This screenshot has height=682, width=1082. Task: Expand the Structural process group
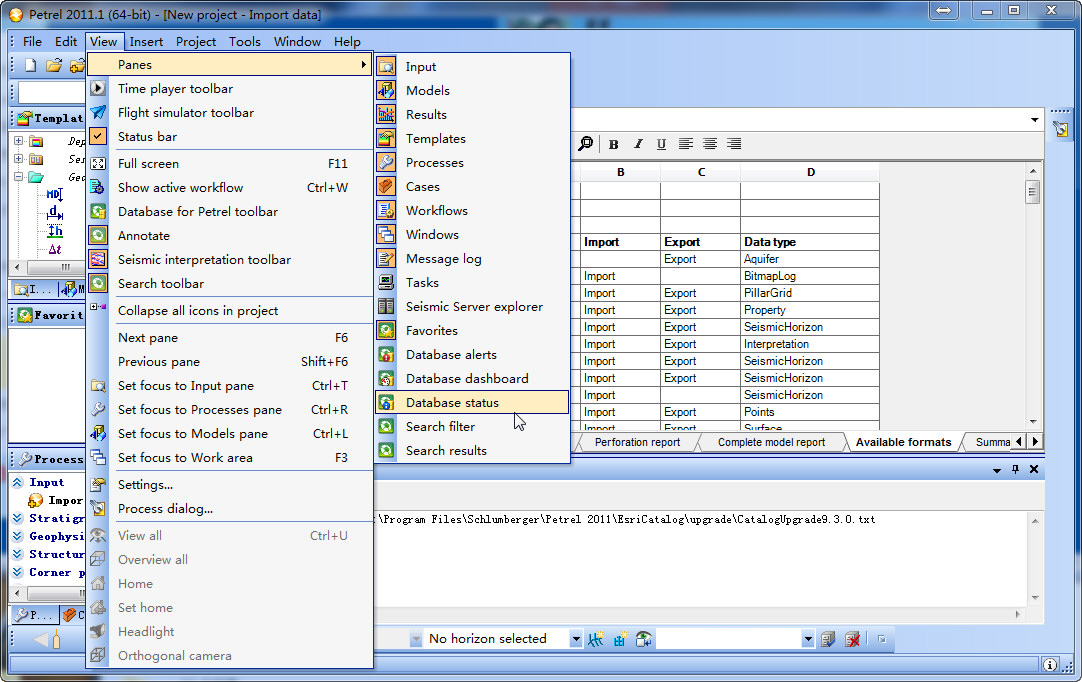pyautogui.click(x=18, y=554)
